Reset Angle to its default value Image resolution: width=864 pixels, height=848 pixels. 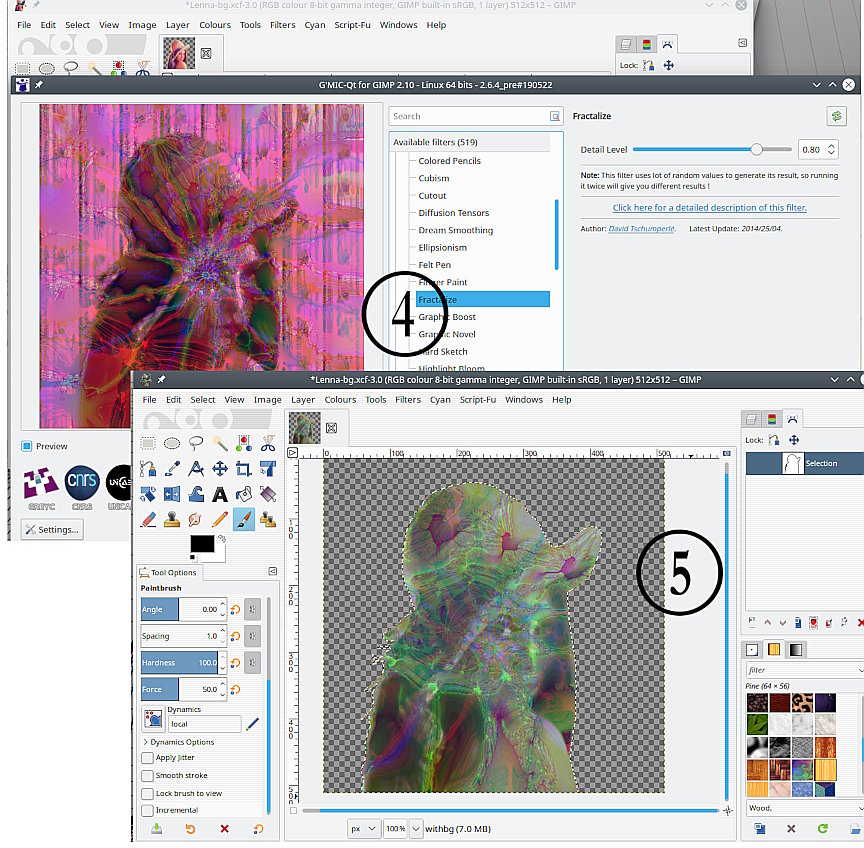pyautogui.click(x=235, y=609)
